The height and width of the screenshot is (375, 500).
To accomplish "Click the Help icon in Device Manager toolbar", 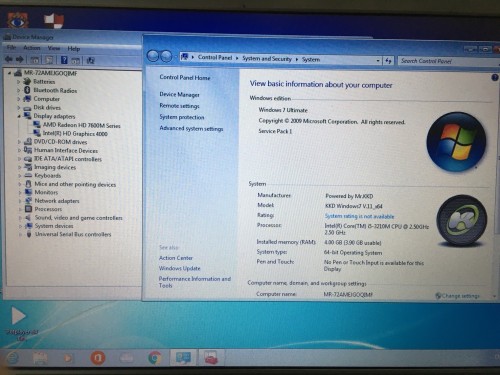I will point(64,60).
